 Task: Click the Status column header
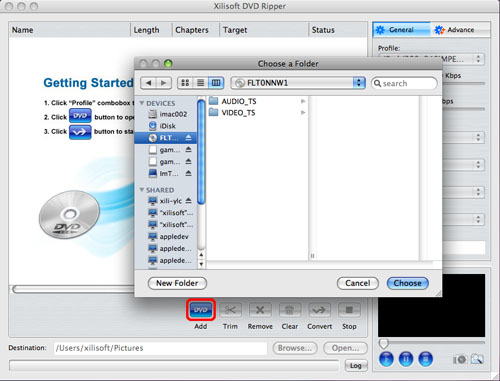point(338,30)
